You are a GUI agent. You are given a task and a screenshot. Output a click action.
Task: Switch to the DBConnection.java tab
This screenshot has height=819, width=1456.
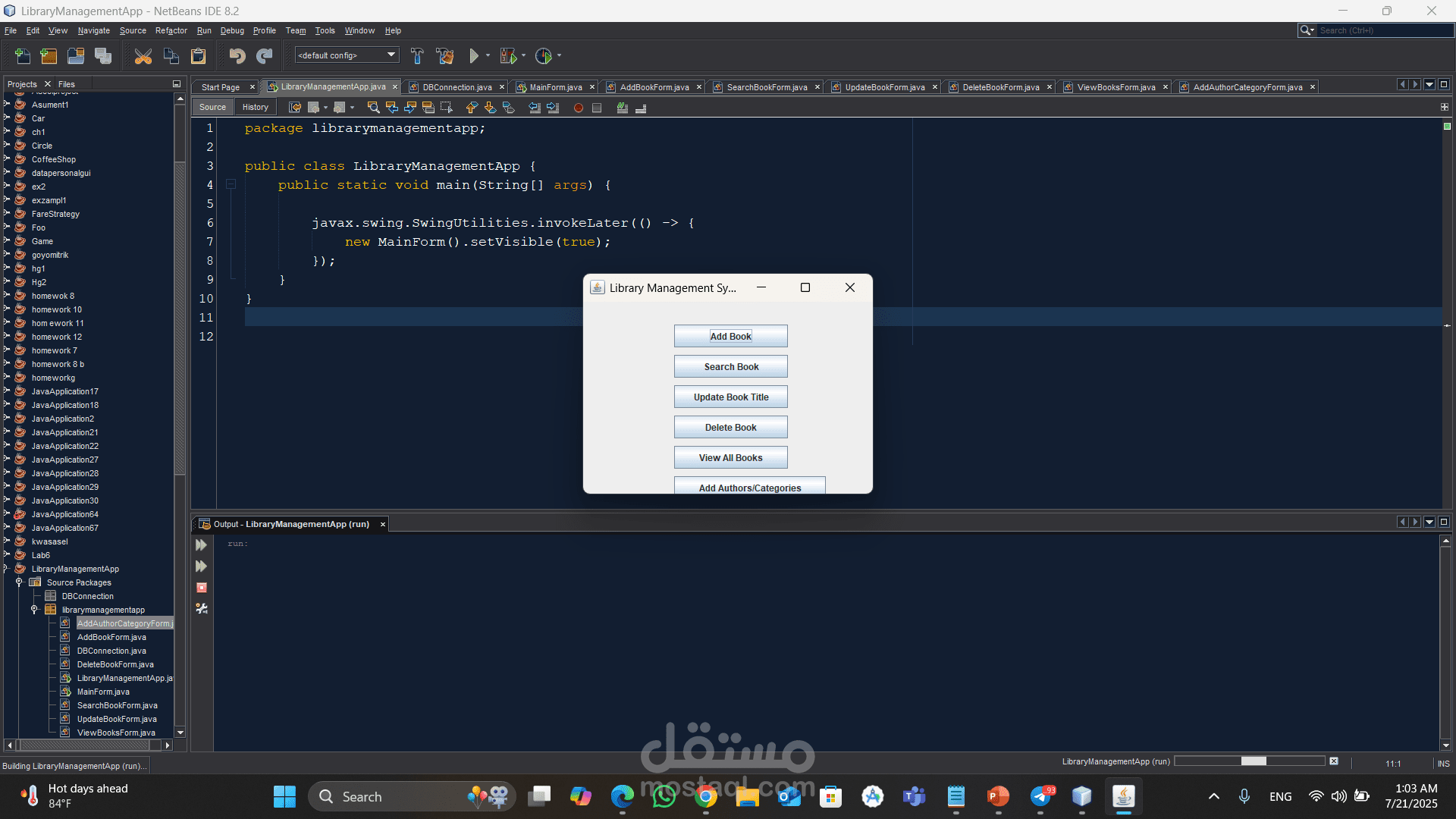[x=457, y=87]
